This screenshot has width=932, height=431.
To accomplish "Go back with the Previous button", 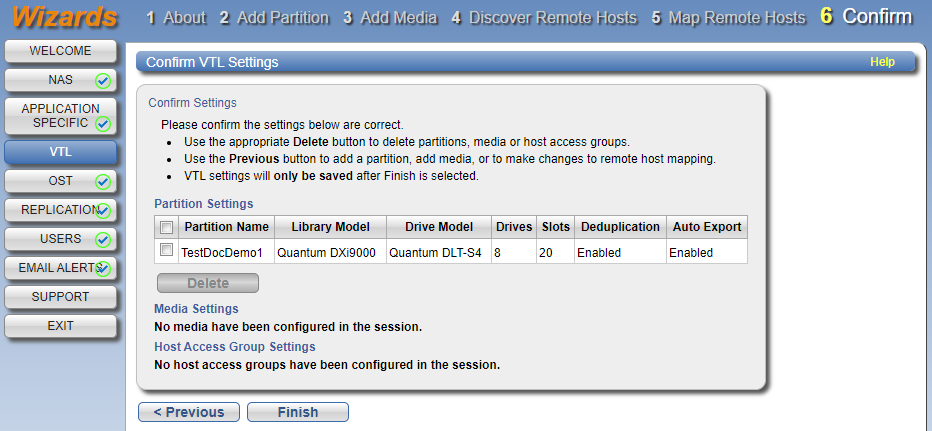I will (189, 412).
